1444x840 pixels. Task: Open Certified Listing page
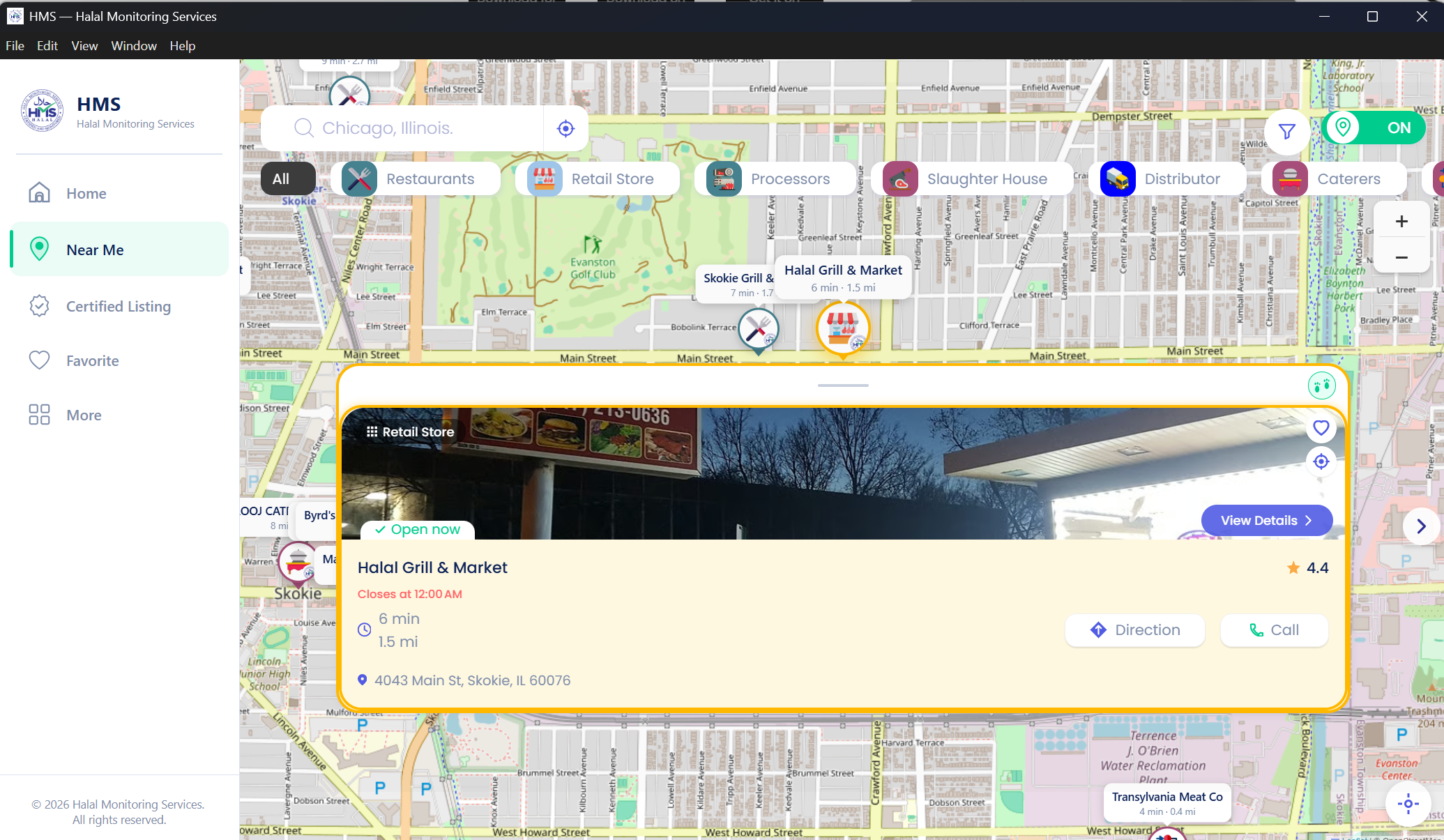tap(119, 306)
